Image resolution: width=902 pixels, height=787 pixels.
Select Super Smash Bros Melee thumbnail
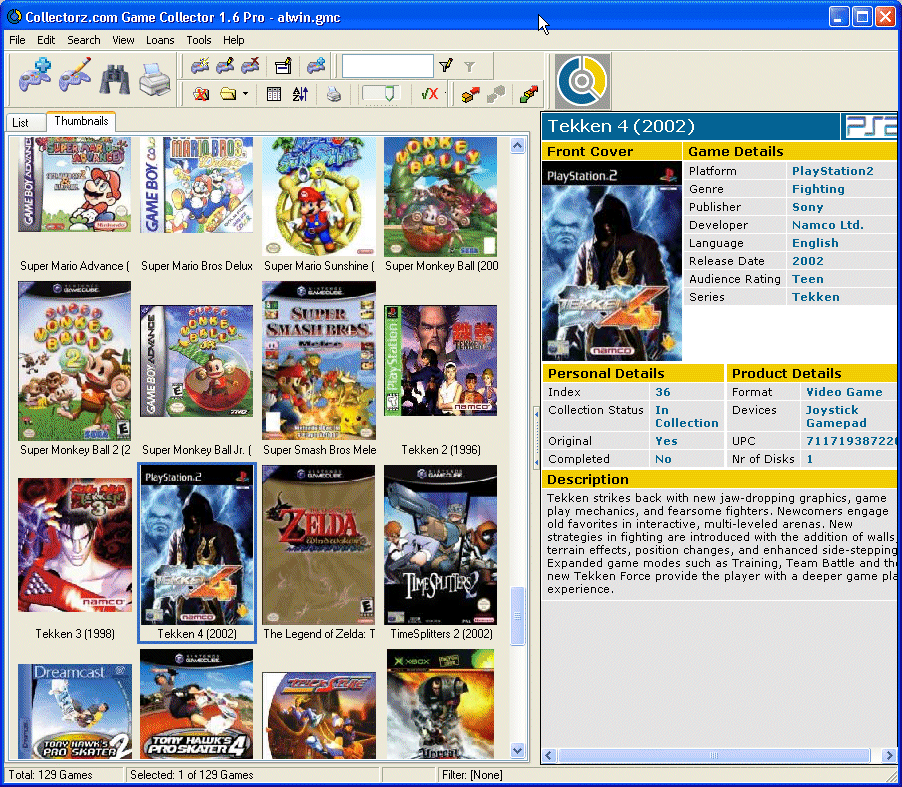click(x=319, y=361)
